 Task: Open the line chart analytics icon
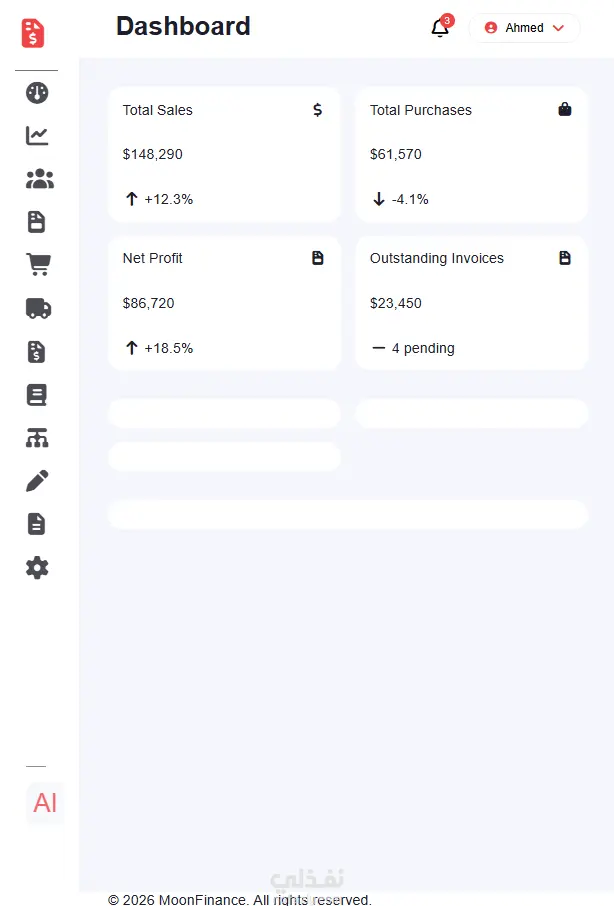click(37, 136)
